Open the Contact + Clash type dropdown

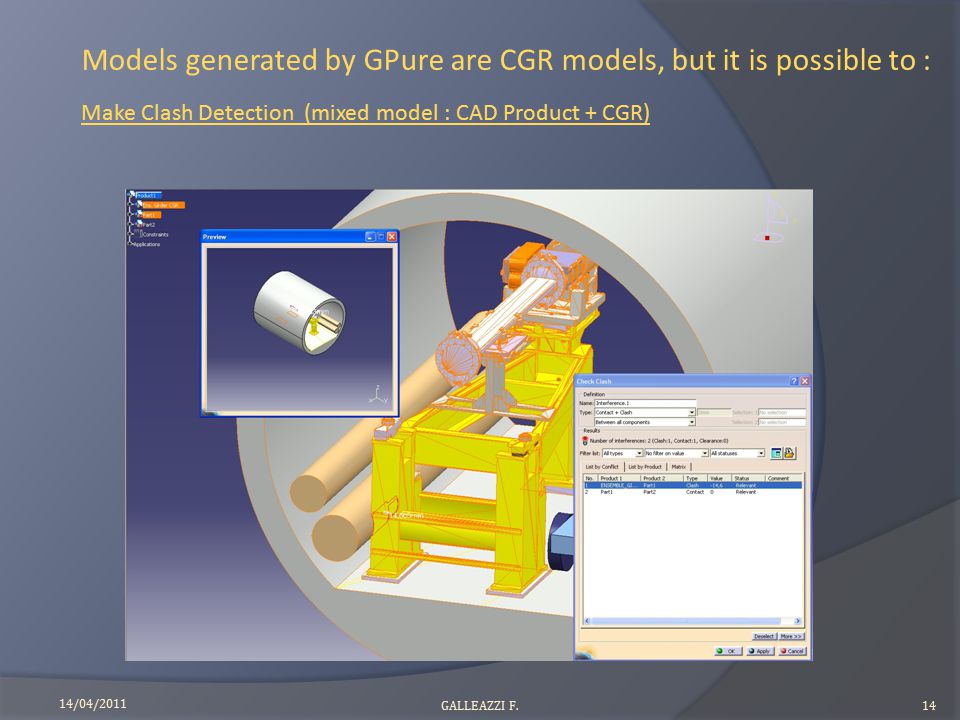(692, 413)
